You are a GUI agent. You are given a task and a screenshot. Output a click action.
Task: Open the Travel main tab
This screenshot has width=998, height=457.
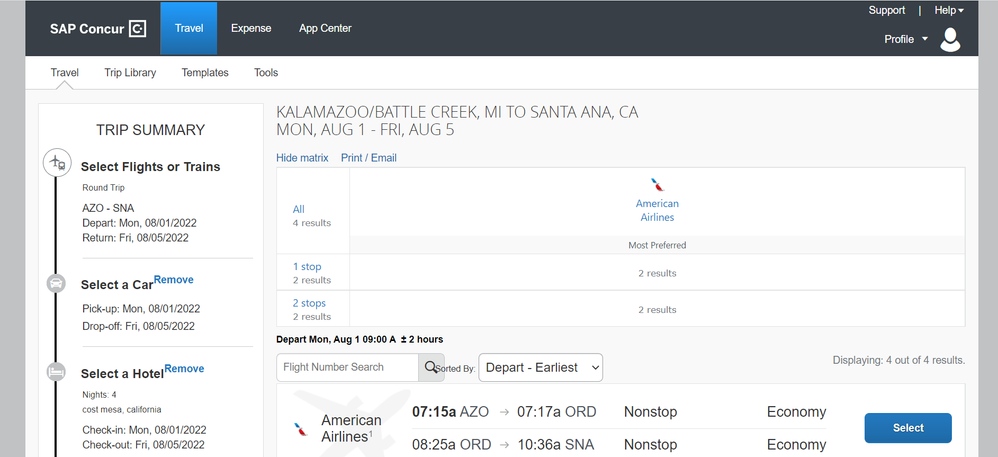pyautogui.click(x=189, y=28)
